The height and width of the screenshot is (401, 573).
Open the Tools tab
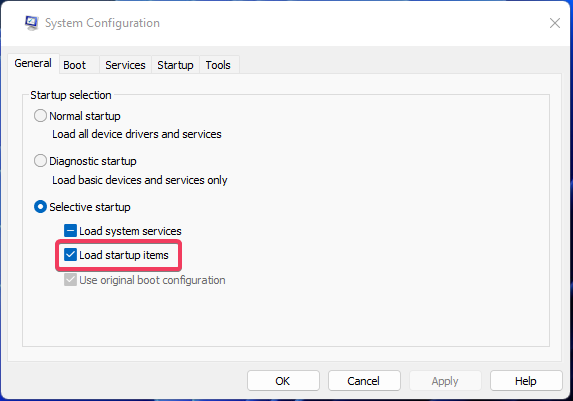pos(218,65)
